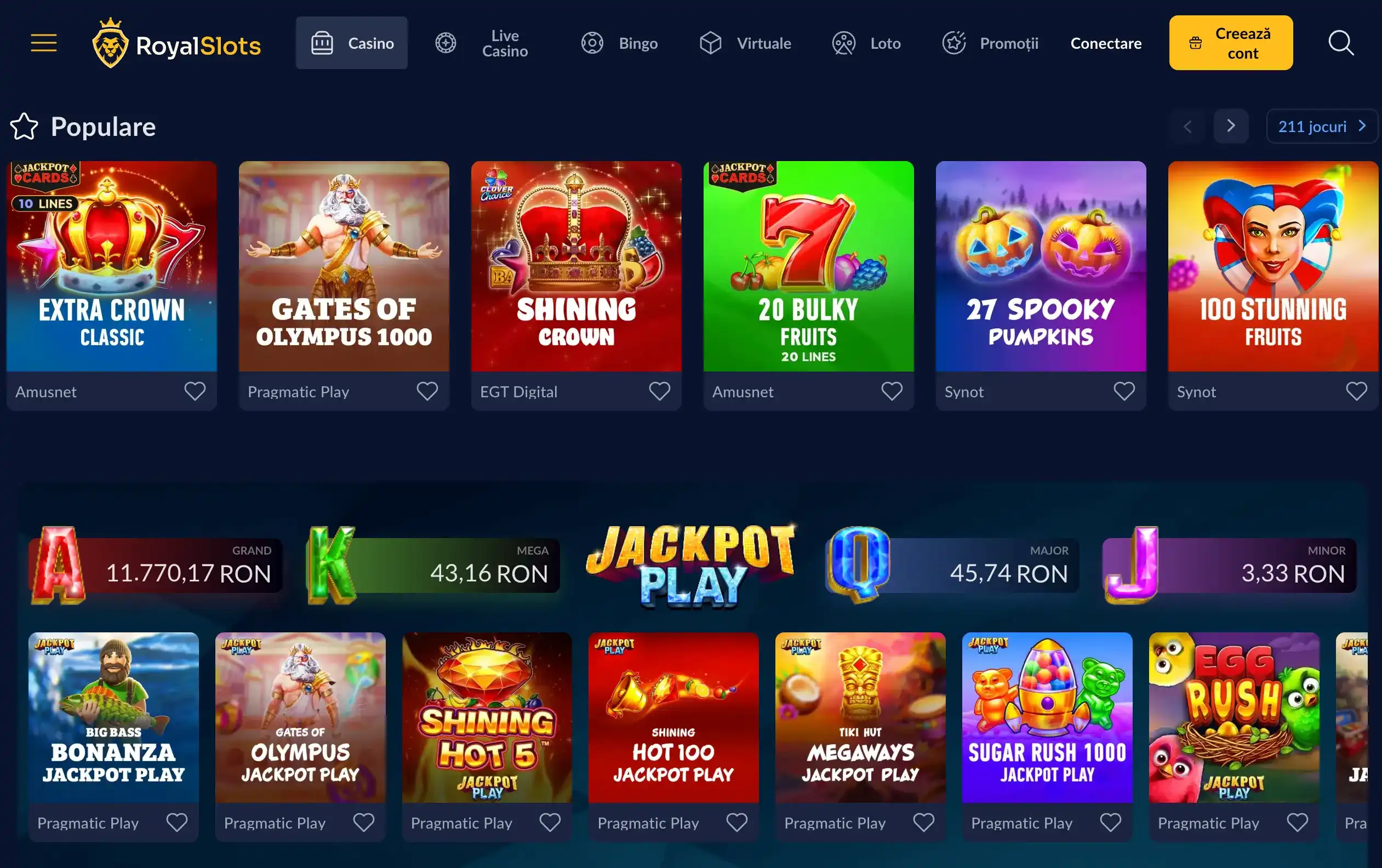Toggle favorite heart on Shining Crown
The width and height of the screenshot is (1382, 868).
tap(659, 391)
